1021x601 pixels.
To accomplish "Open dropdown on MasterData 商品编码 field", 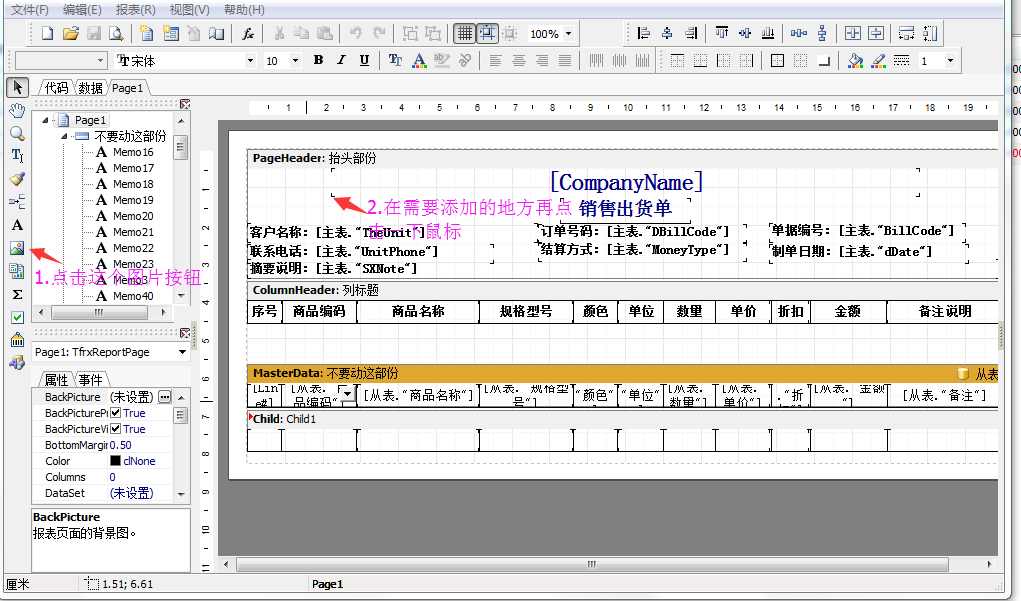I will [348, 393].
